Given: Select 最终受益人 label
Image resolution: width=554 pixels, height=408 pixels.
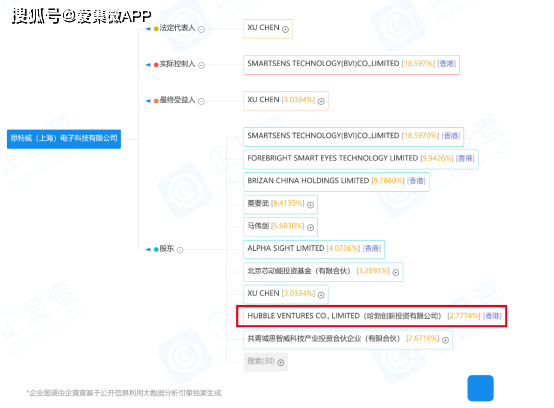Looking at the screenshot, I should [x=177, y=100].
